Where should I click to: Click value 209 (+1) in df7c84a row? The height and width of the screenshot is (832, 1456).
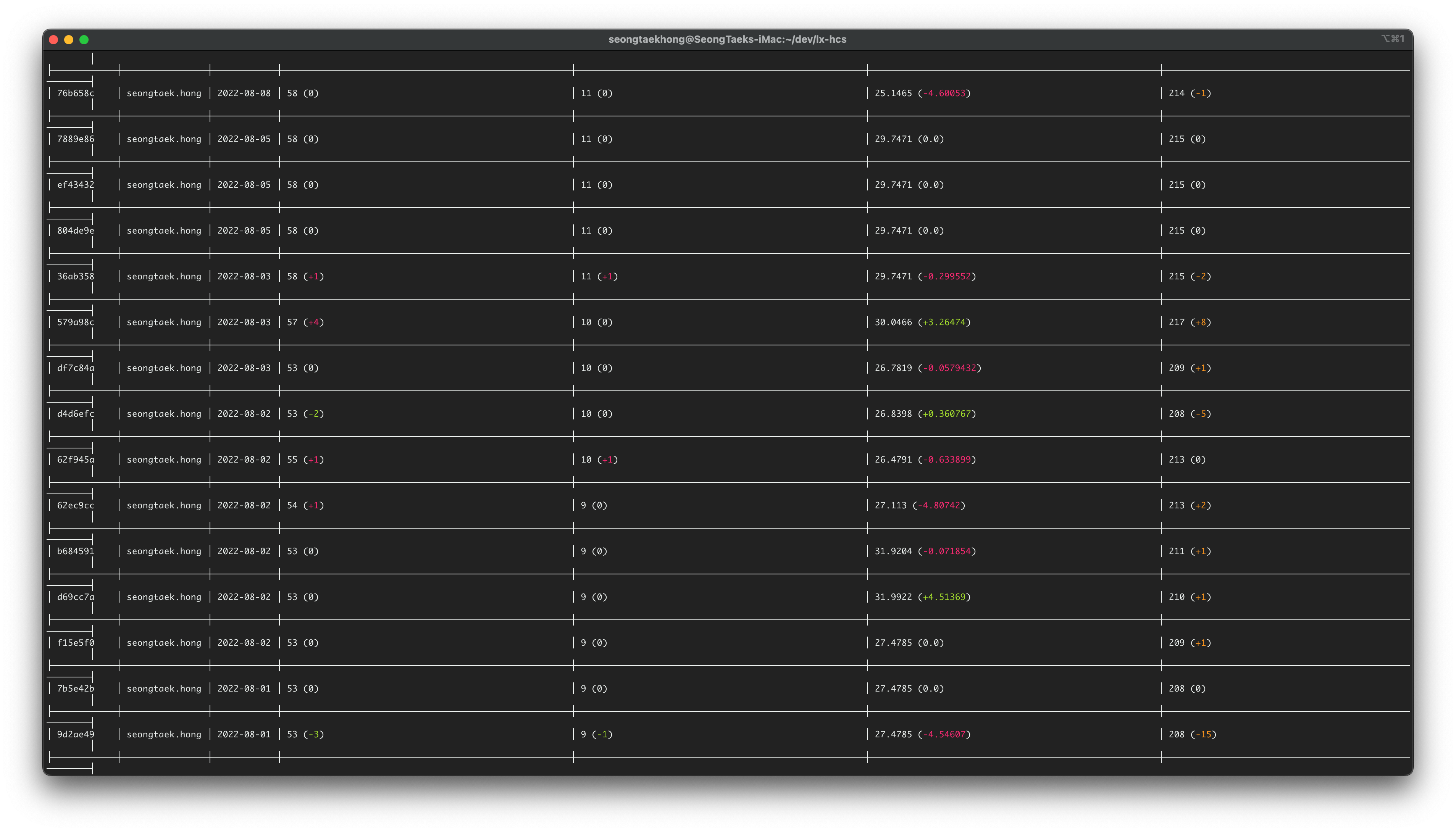(x=1190, y=368)
